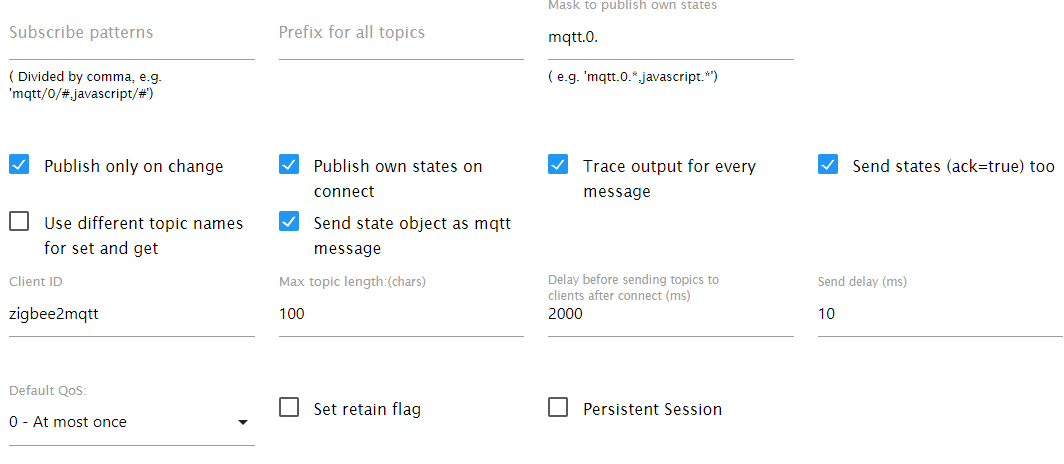Uncheck Publish only on change checkbox
Screen dimensions: 1064x464
point(19,165)
